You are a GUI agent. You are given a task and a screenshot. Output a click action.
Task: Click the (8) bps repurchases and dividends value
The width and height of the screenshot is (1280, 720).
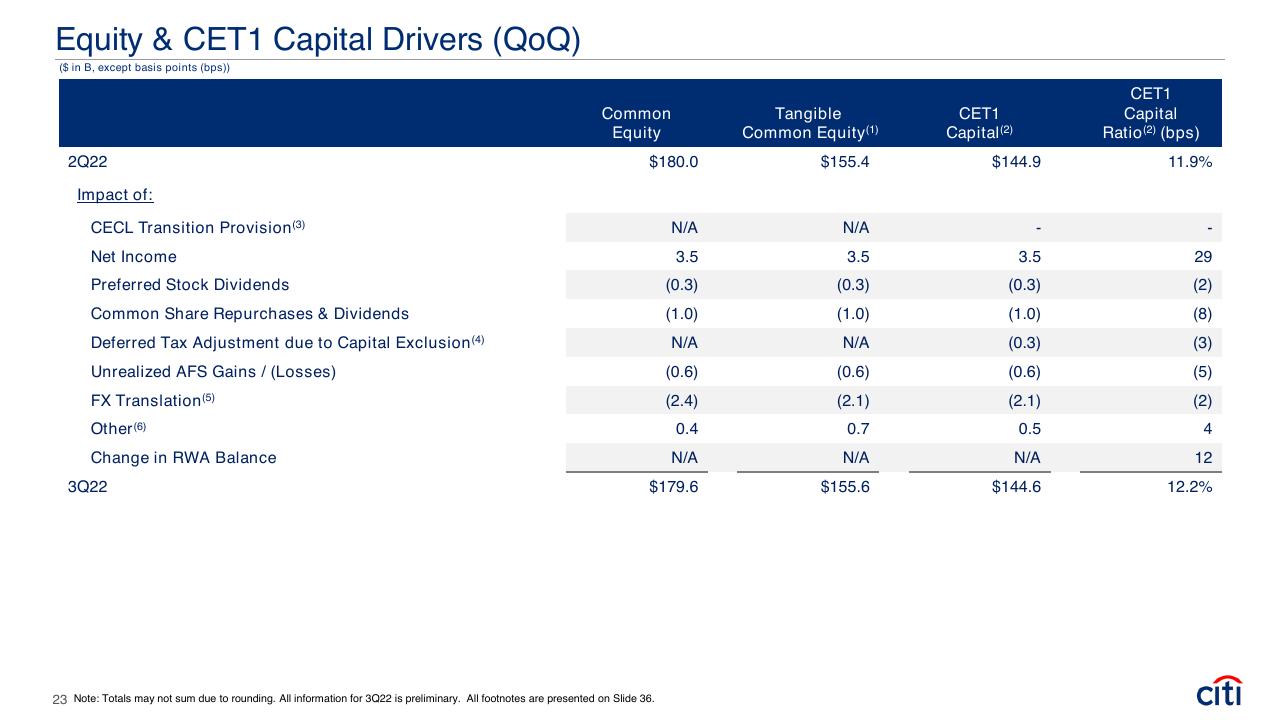click(1201, 314)
